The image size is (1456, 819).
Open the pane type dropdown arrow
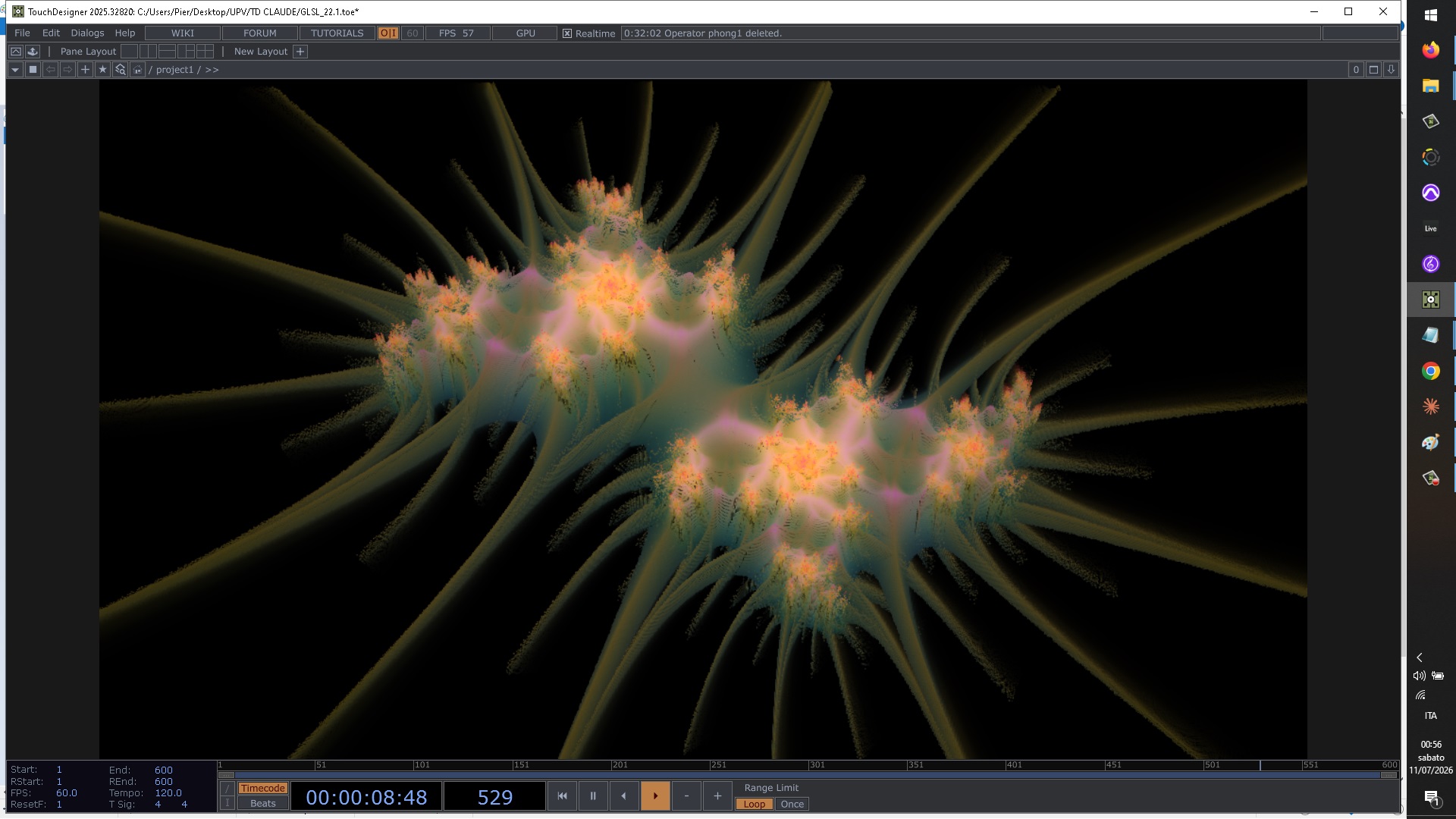pyautogui.click(x=15, y=69)
